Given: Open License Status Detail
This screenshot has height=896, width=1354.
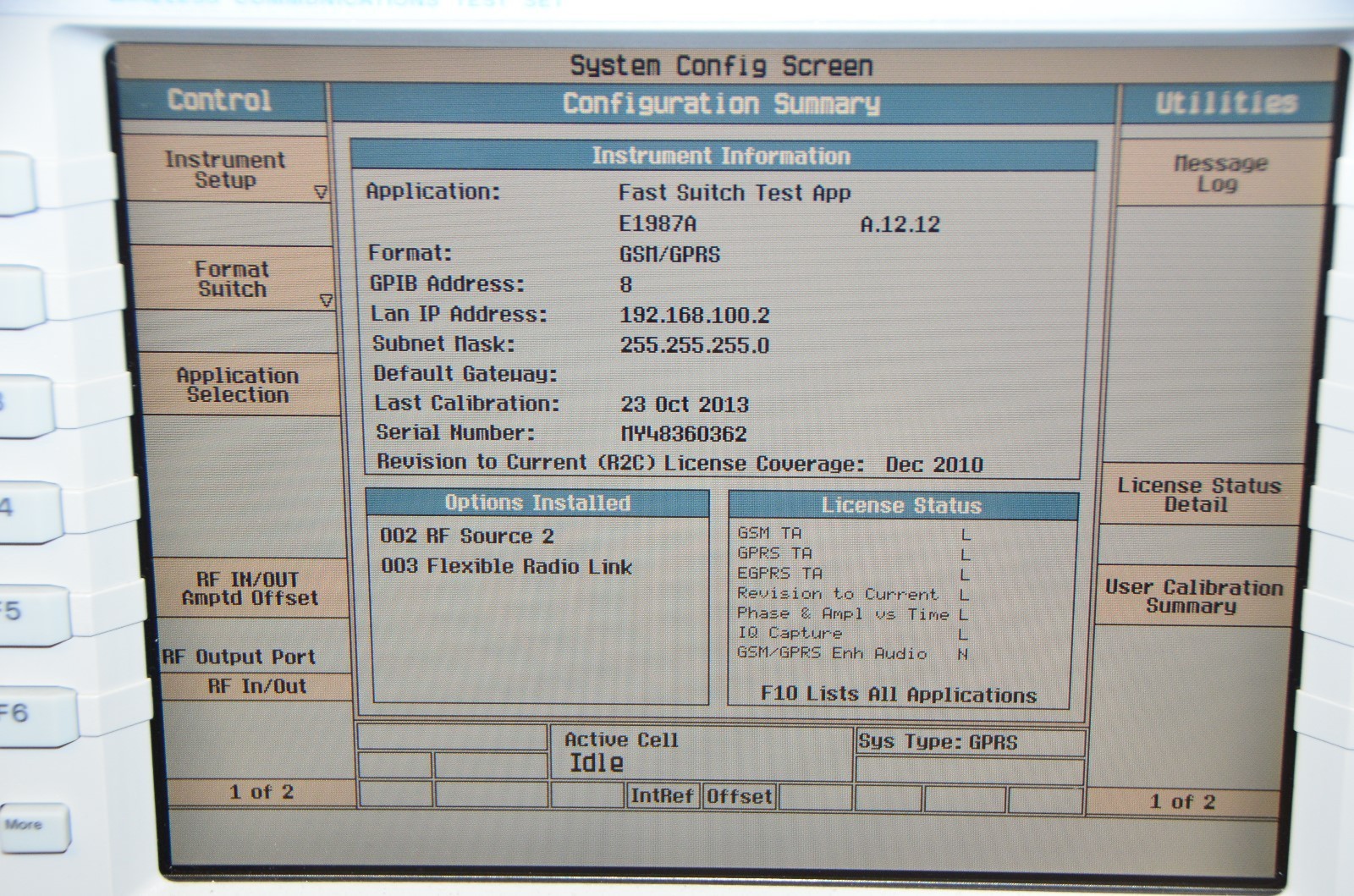Looking at the screenshot, I should coord(1198,495).
